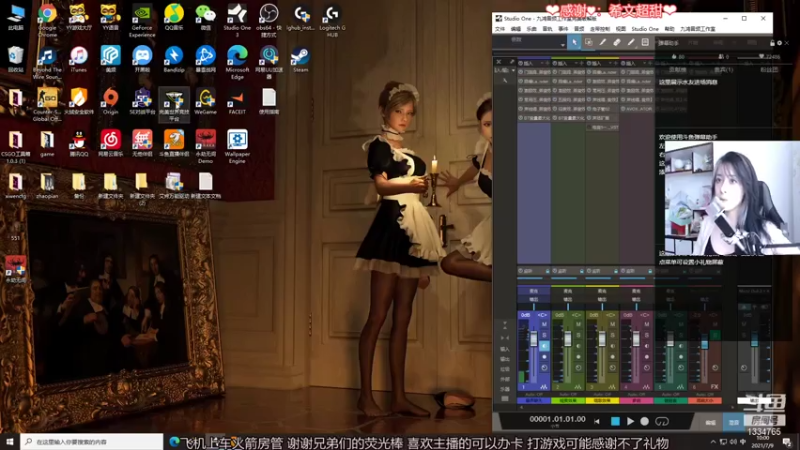Expand the insert menu arrow on channel 3
800x450 pixels.
[610, 63]
